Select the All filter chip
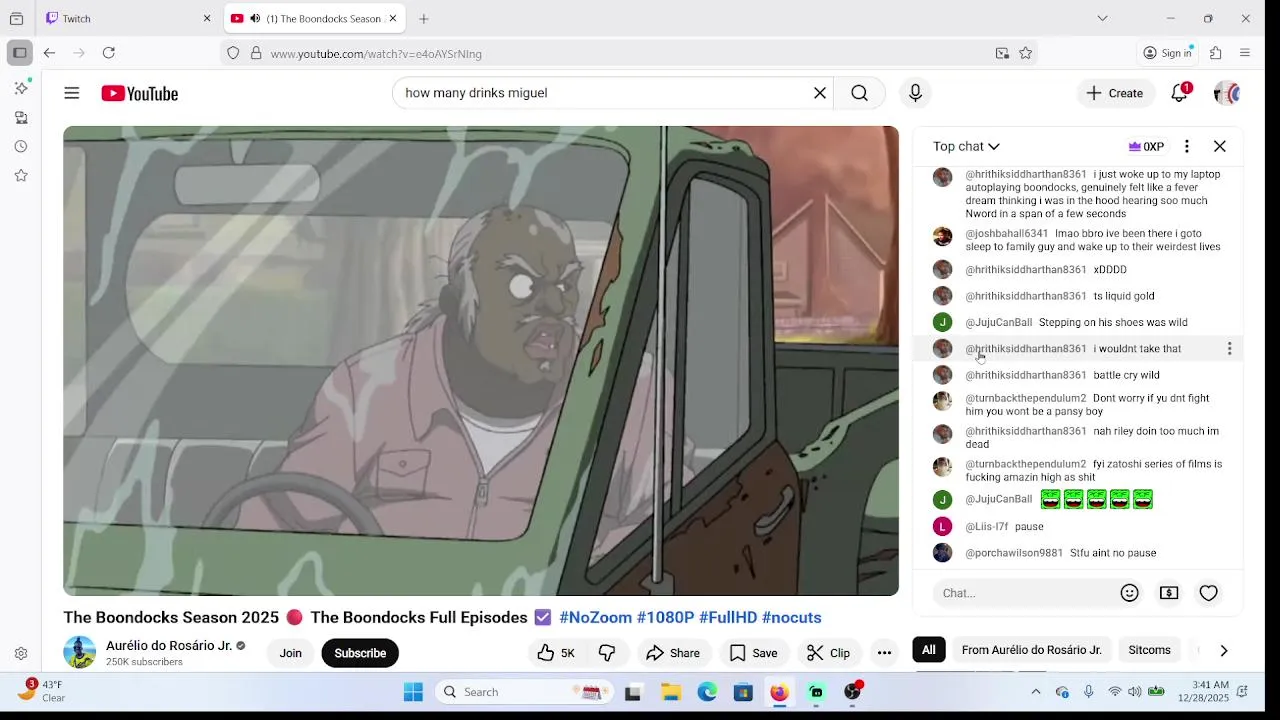This screenshot has width=1280, height=720. pyautogui.click(x=929, y=650)
